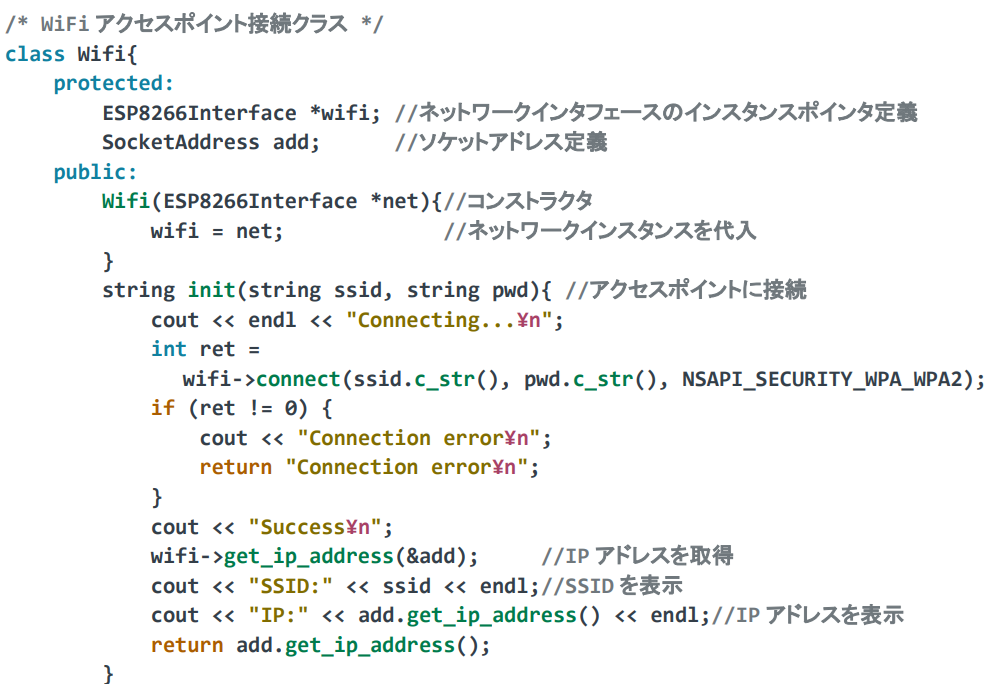Click the 'public:' access specifier
Image resolution: width=1002 pixels, height=684 pixels.
pyautogui.click(x=95, y=172)
